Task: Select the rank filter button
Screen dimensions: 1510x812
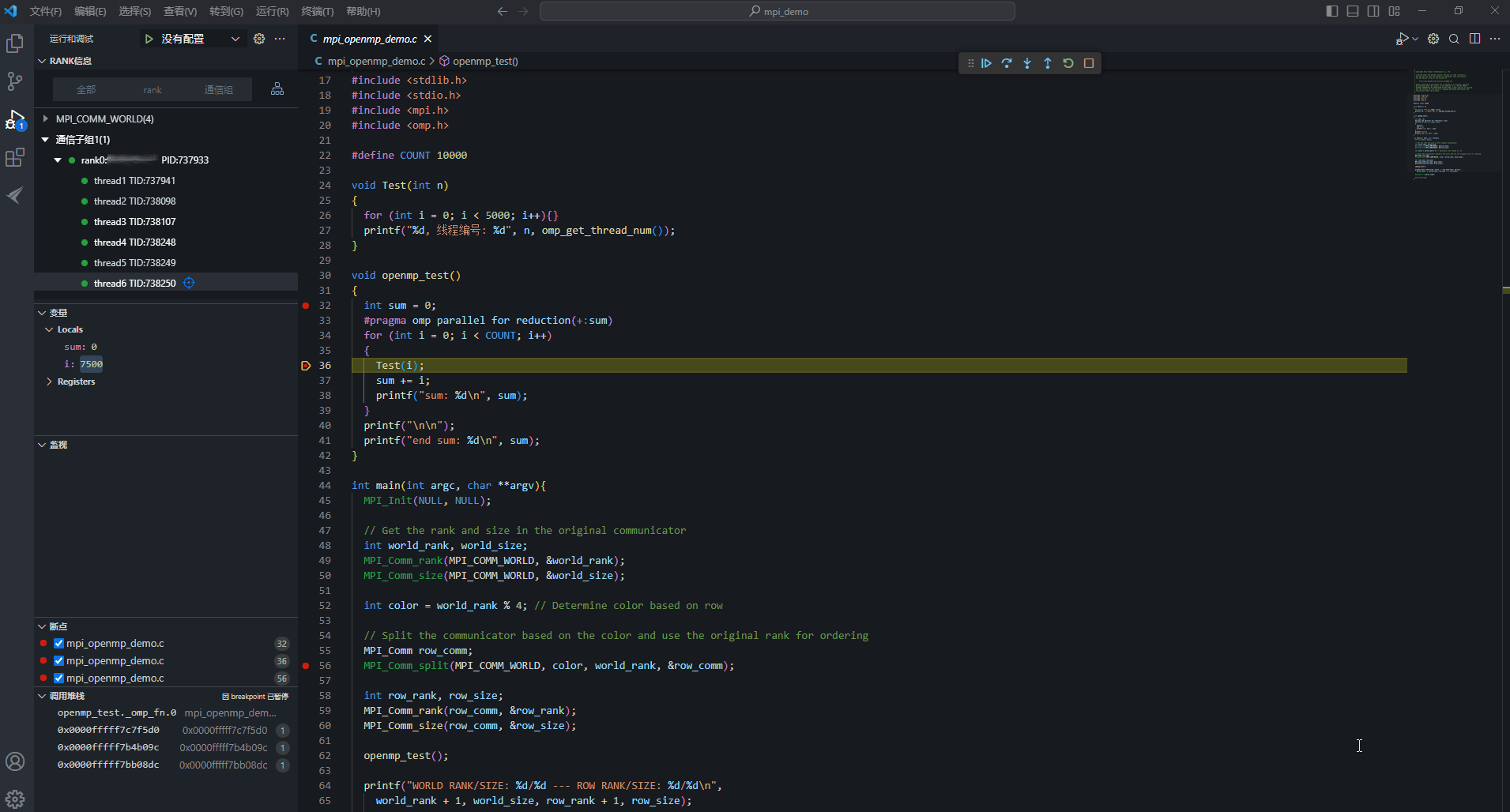Action: pos(153,90)
